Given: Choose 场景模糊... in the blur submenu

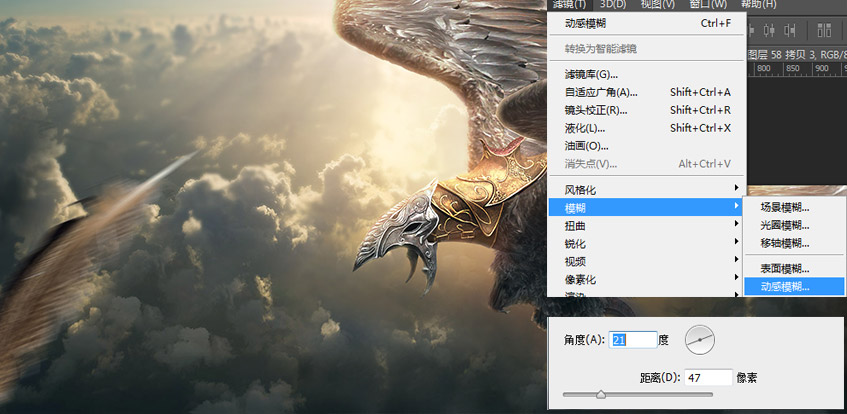Looking at the screenshot, I should (794, 208).
